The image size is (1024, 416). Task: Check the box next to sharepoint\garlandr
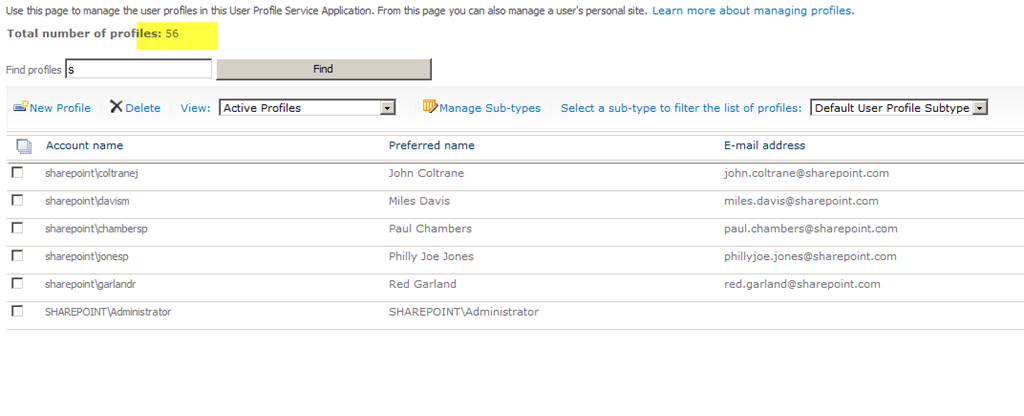tap(18, 283)
